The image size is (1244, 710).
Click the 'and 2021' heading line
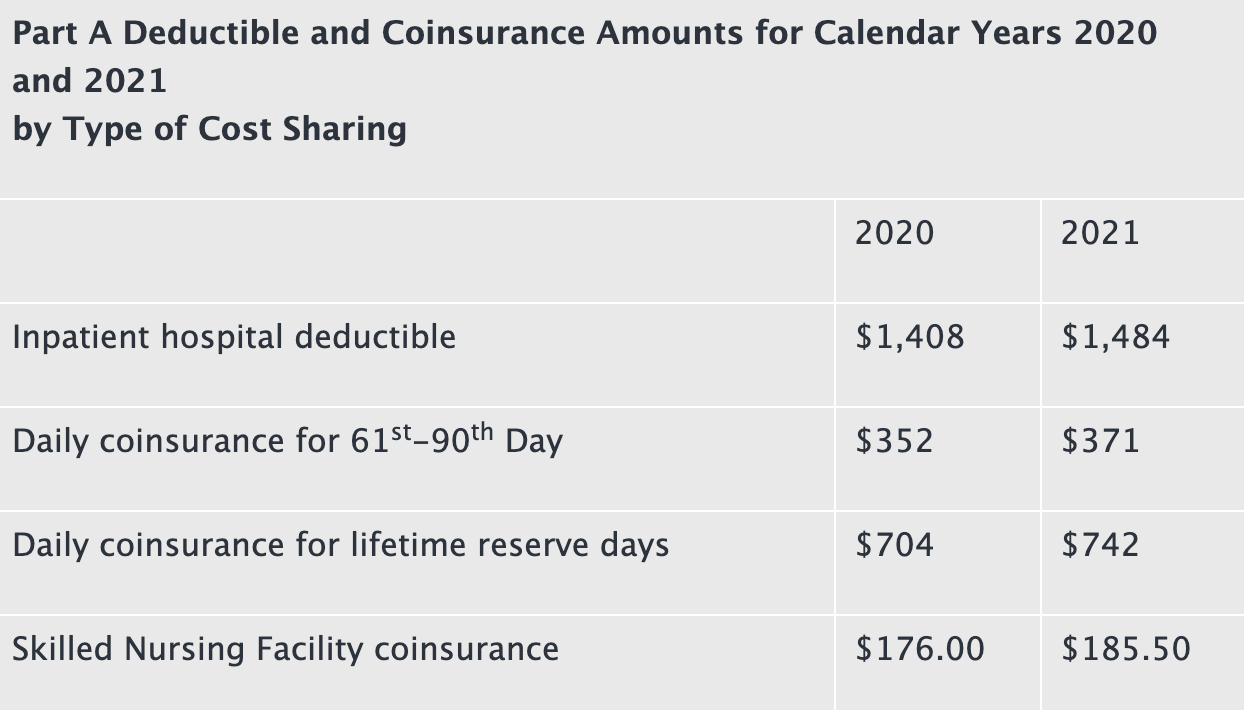[90, 81]
